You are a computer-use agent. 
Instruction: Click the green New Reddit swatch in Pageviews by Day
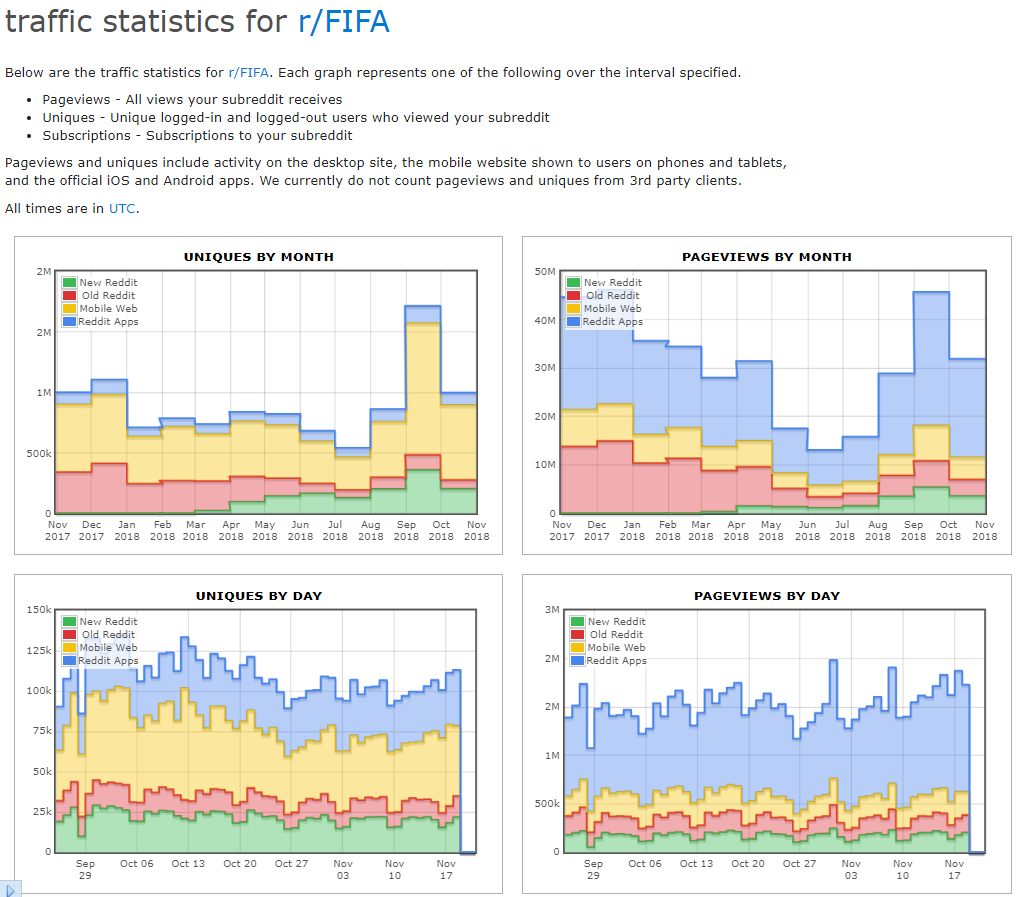coord(577,621)
